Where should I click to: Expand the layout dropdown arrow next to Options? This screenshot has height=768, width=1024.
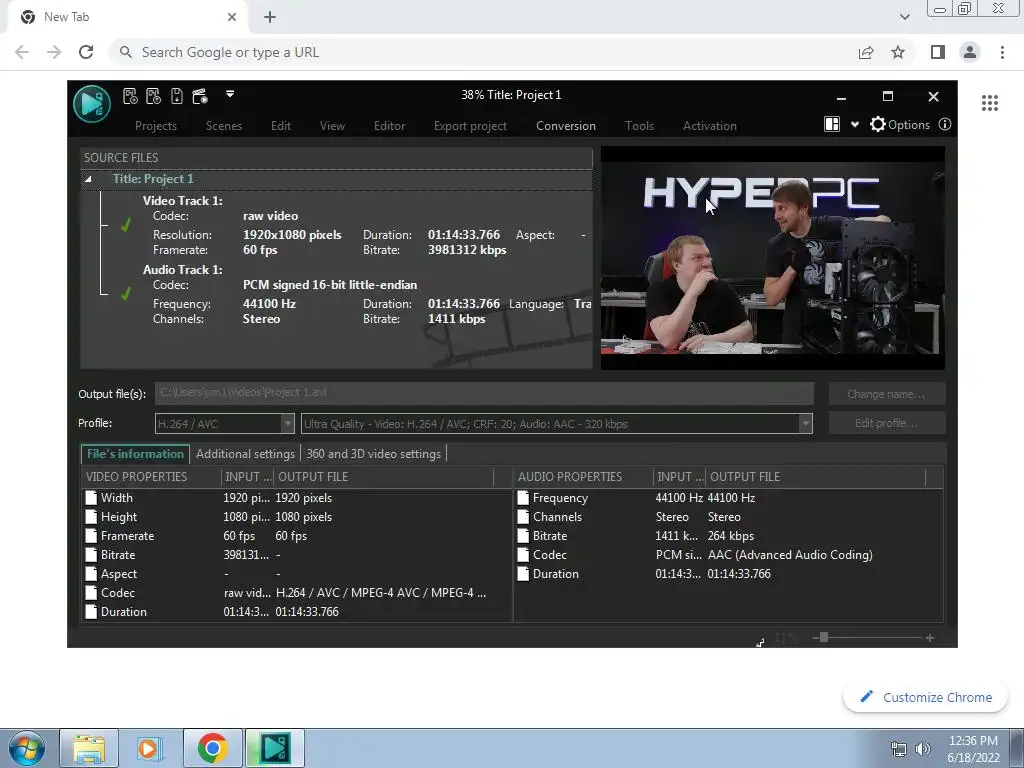[854, 125]
